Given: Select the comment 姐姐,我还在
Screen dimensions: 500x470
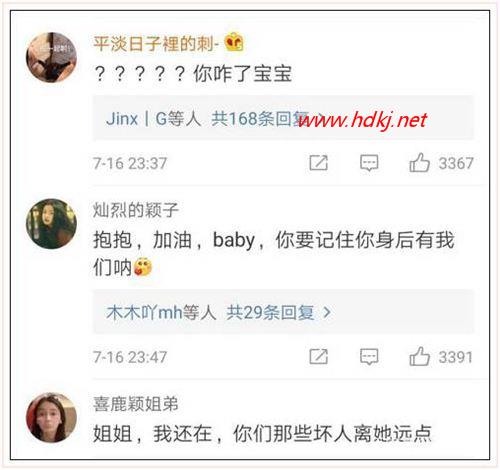Looking at the screenshot, I should [x=262, y=434].
